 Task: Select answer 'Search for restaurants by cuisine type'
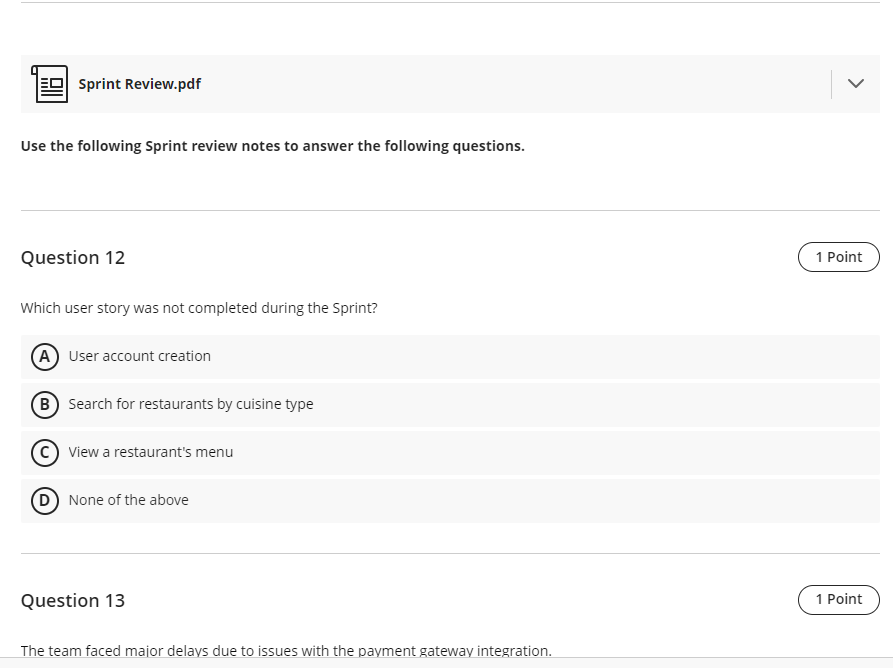coord(190,404)
